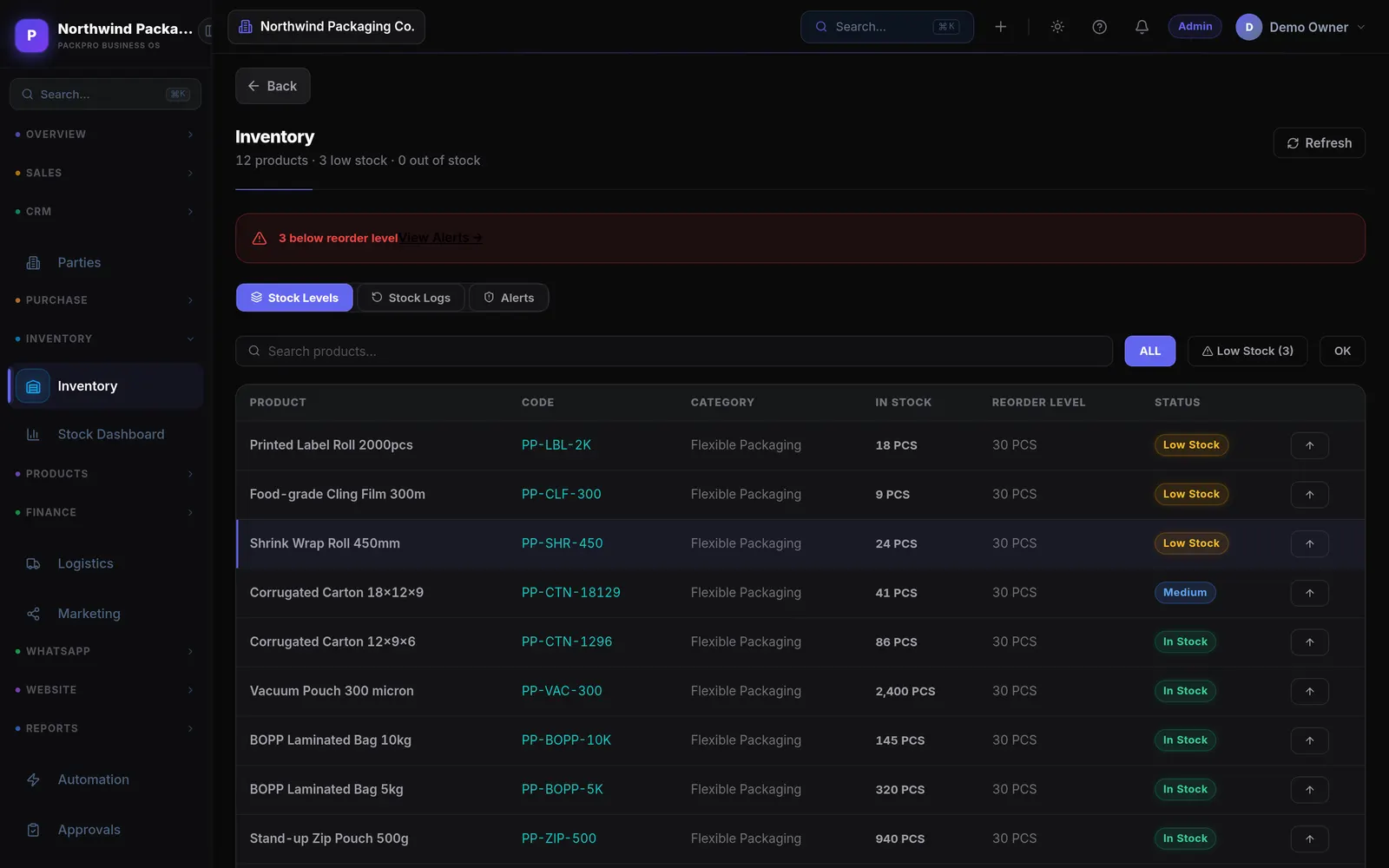
Task: Open product code PP-SHR-450
Action: (562, 543)
